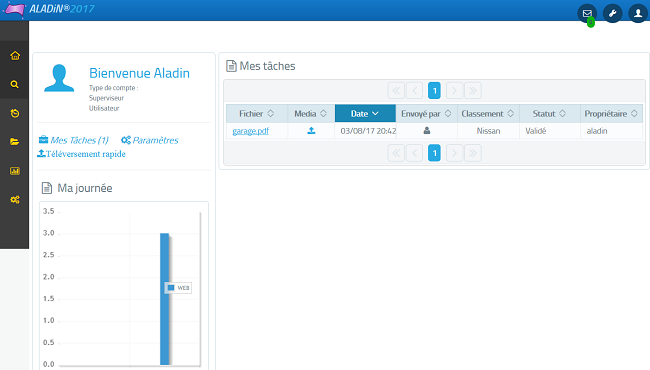Screen dimensions: 650x370
Task: Open the search magnifier in sidebar
Action: point(15,85)
